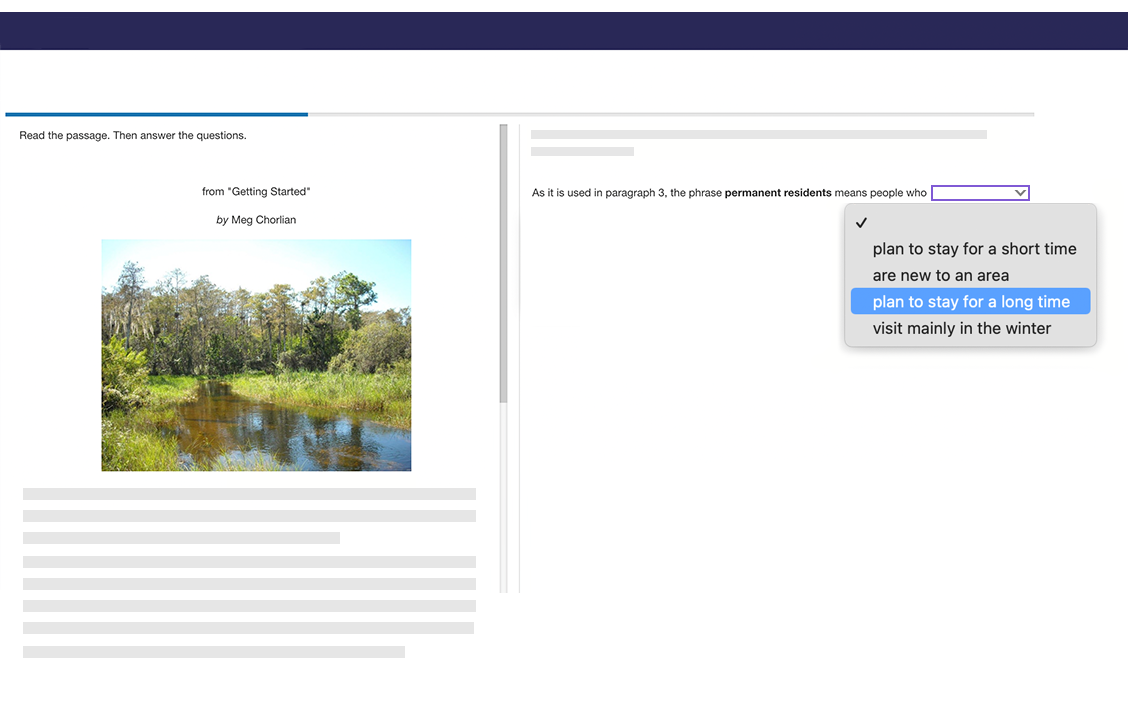
Task: Click the swamp photograph in the passage
Action: [256, 355]
